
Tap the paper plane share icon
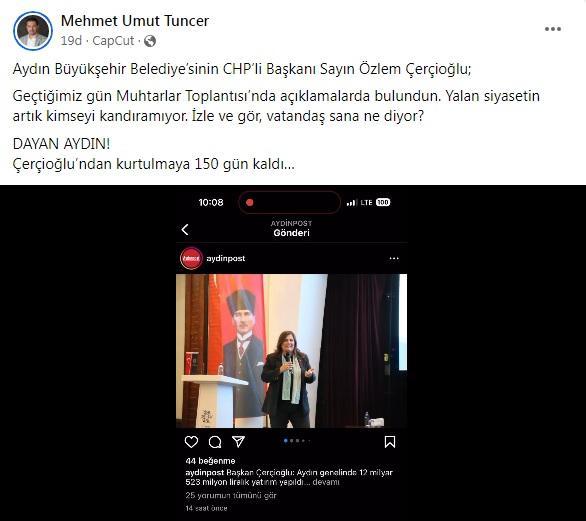tap(238, 442)
